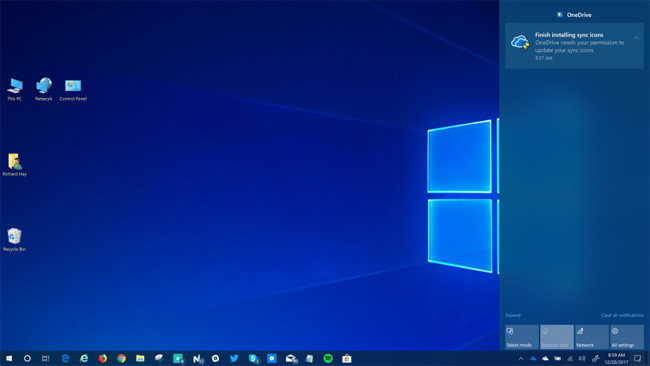Viewport: 650px width, 366px height.
Task: Toggle Rotation lock quick action
Action: point(557,337)
